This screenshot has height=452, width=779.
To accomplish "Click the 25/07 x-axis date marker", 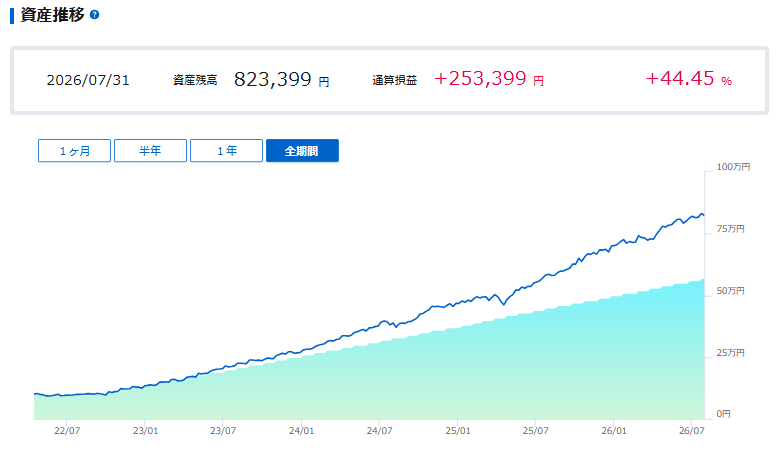I will [x=536, y=431].
